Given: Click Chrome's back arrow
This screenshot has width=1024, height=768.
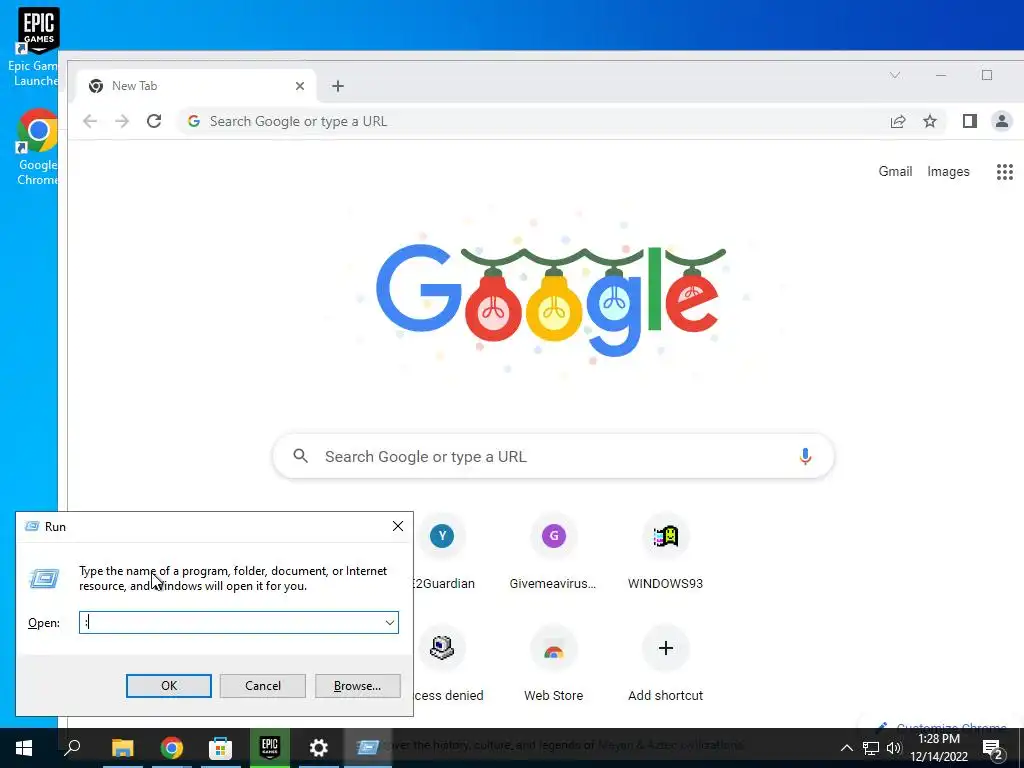Looking at the screenshot, I should pyautogui.click(x=90, y=121).
